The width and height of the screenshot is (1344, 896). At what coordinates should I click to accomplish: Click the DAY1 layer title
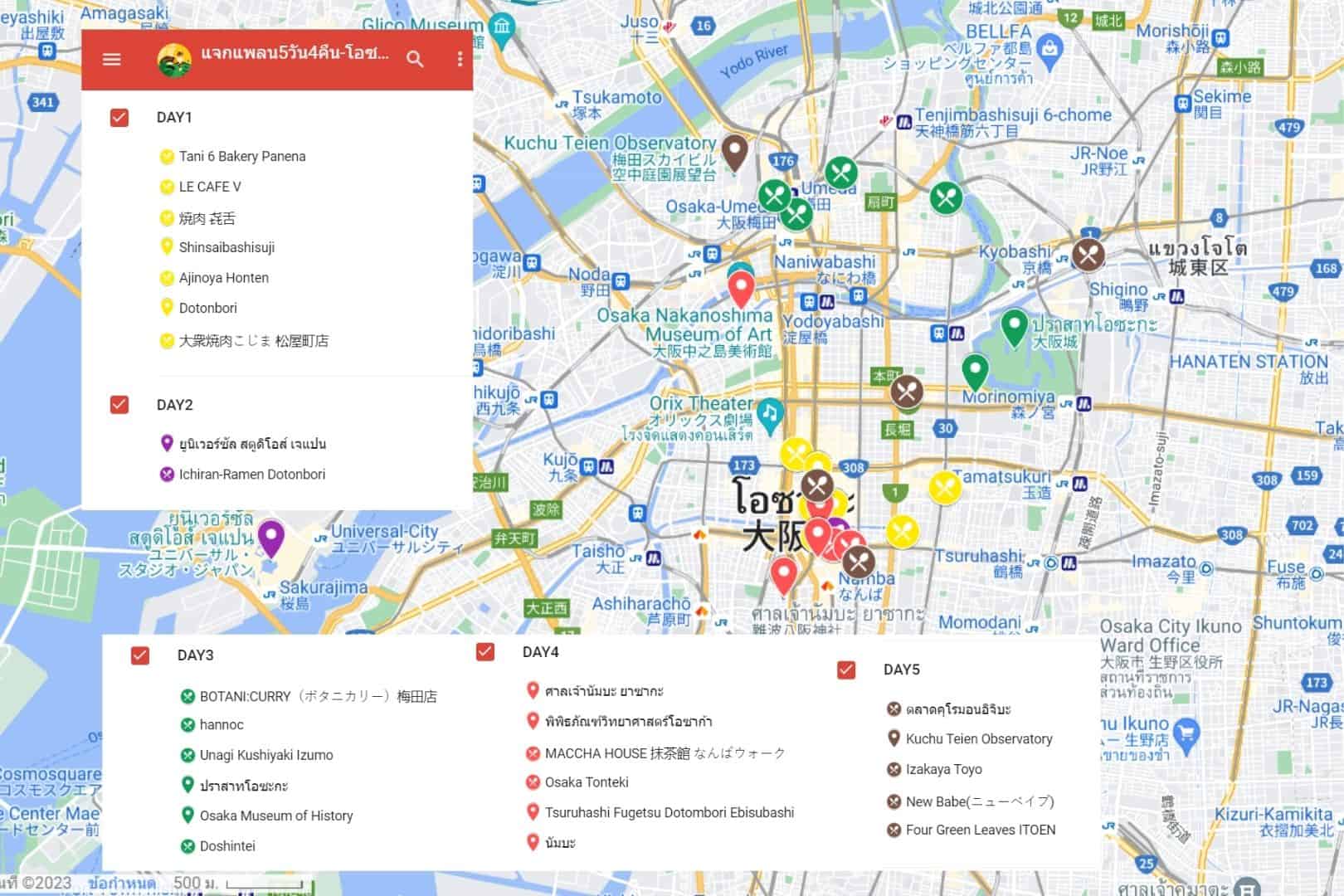coord(174,117)
